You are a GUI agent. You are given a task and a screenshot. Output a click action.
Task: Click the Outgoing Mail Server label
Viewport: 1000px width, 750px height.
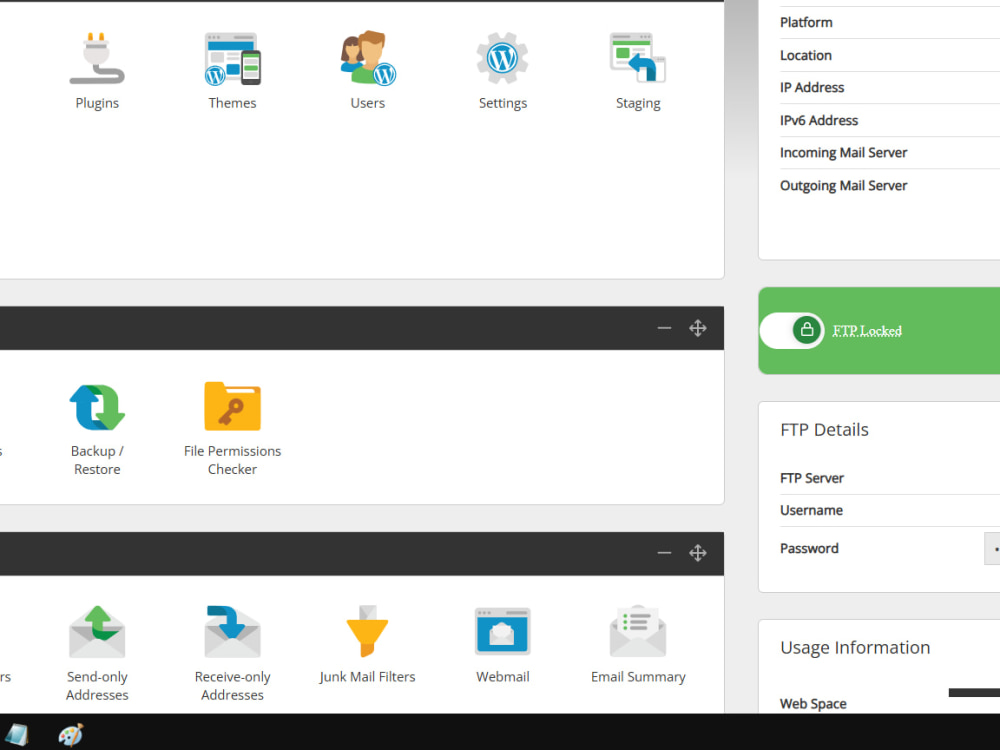843,186
